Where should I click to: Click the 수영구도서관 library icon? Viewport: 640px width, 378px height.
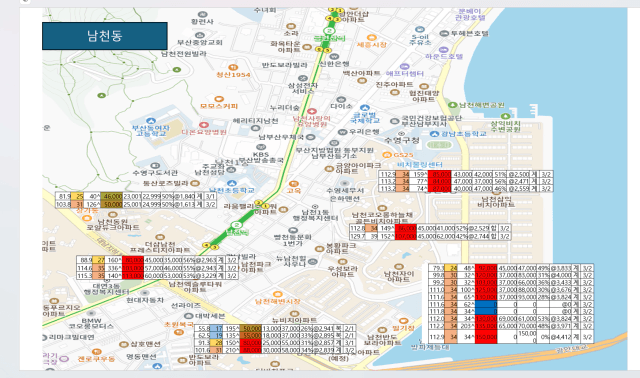tap(155, 166)
